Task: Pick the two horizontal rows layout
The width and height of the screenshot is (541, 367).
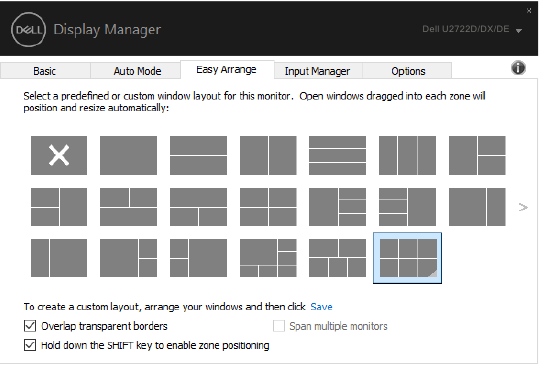Action: click(x=198, y=155)
